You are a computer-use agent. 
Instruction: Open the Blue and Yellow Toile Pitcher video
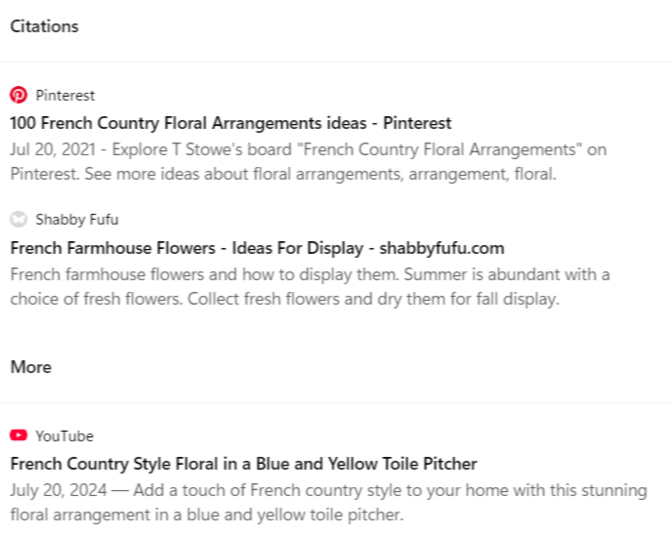(243, 464)
